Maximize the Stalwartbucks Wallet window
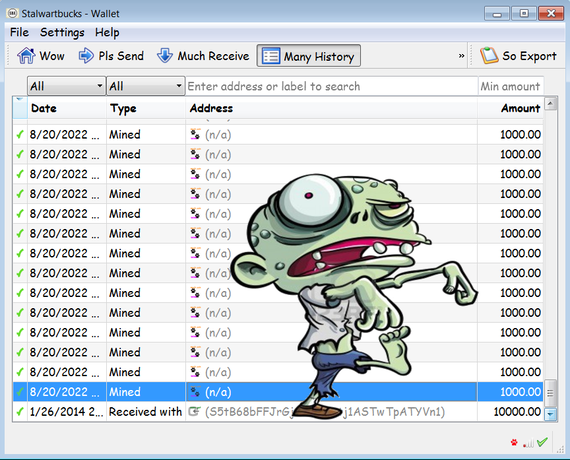Screen dimensions: 570x460 click(524, 14)
